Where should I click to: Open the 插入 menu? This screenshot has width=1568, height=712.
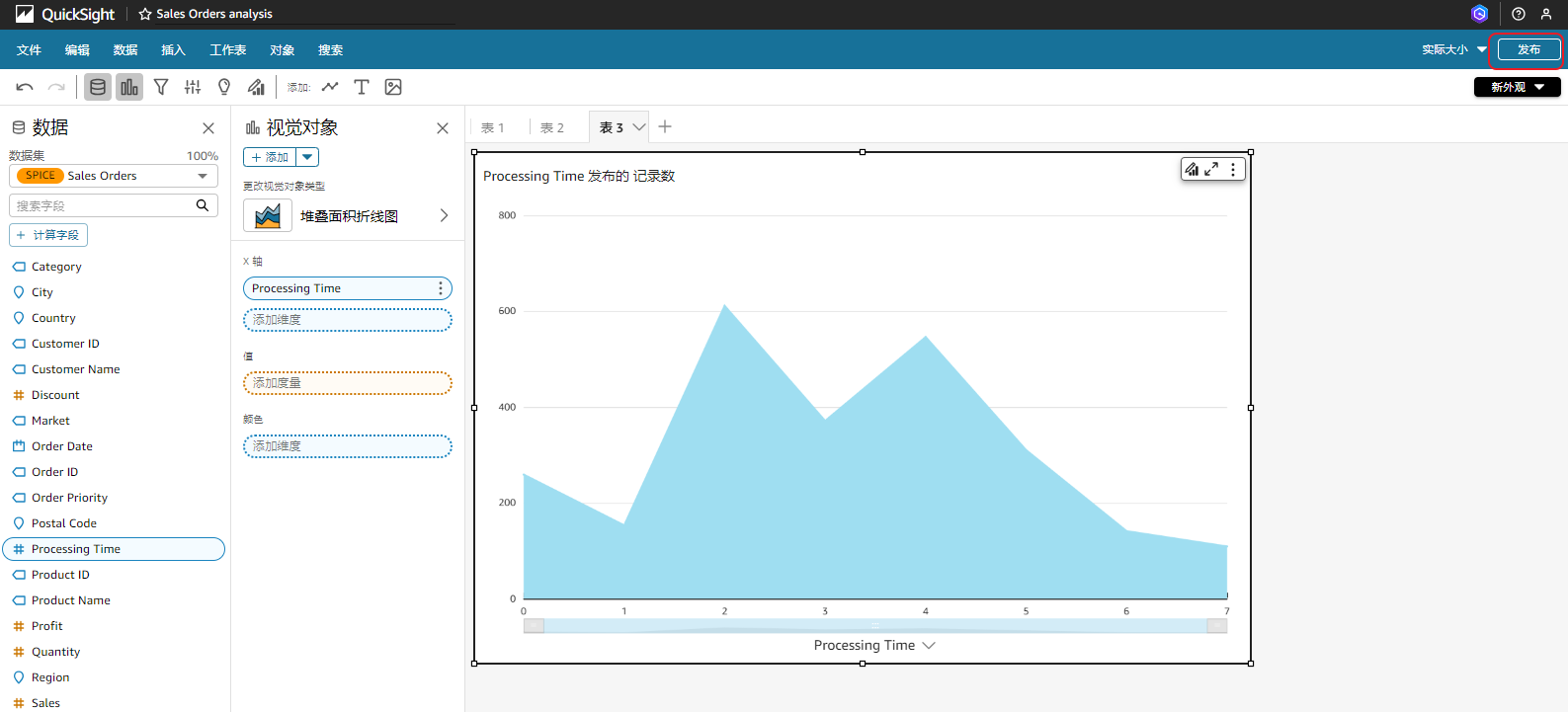click(x=173, y=49)
